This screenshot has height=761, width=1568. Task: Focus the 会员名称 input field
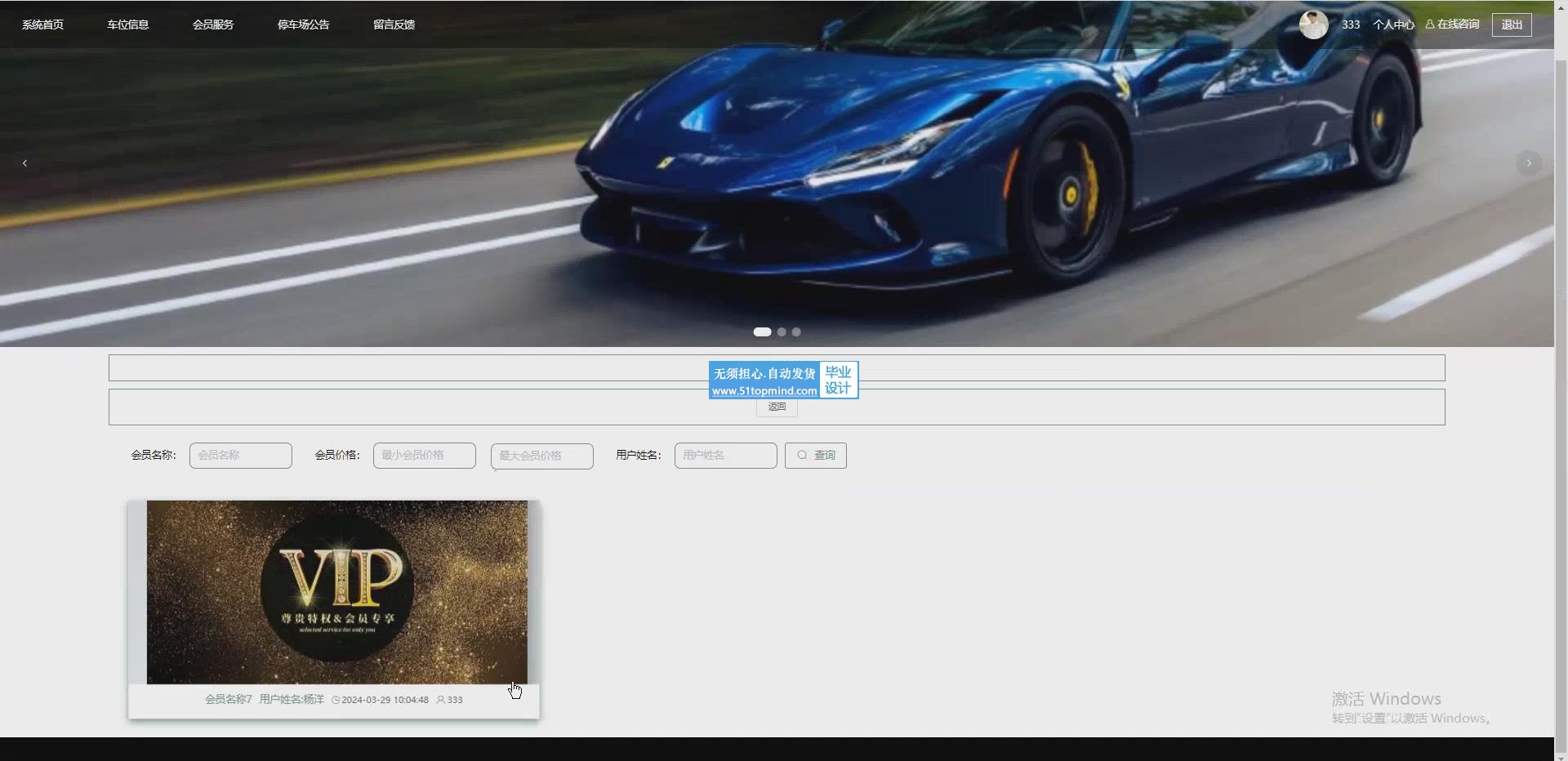(x=241, y=456)
